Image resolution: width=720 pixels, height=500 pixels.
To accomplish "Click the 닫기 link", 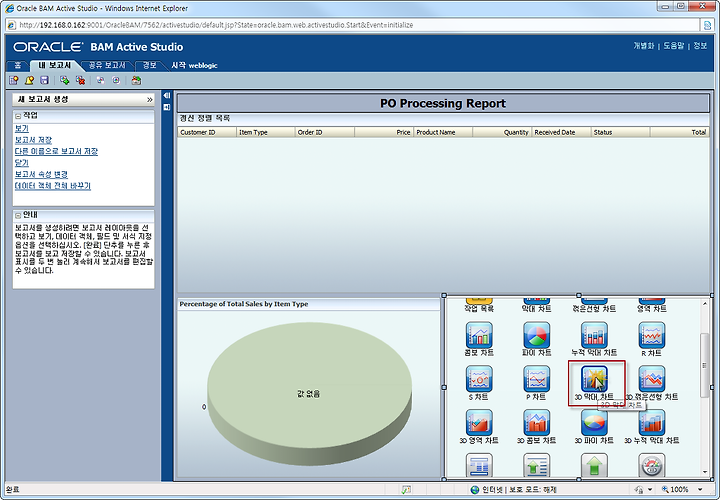I will 22,163.
